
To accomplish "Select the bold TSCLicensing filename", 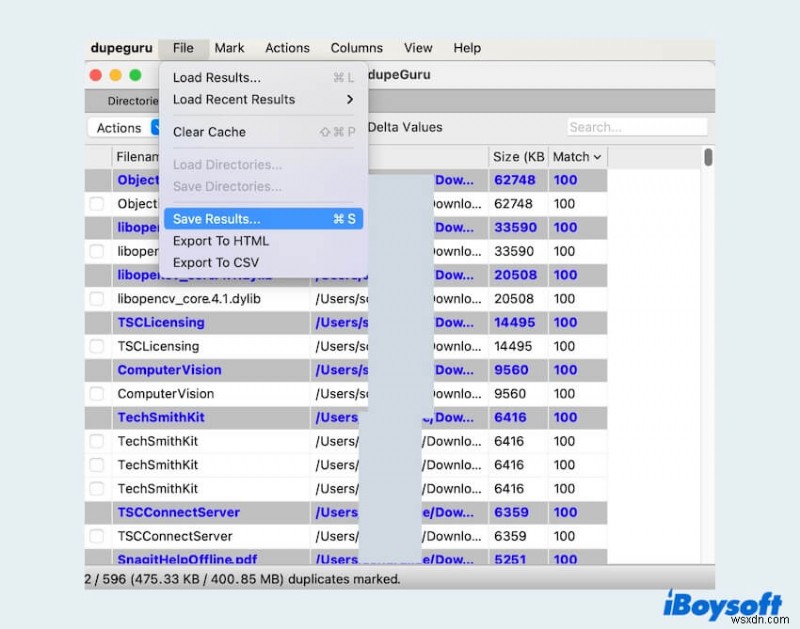I will 161,322.
